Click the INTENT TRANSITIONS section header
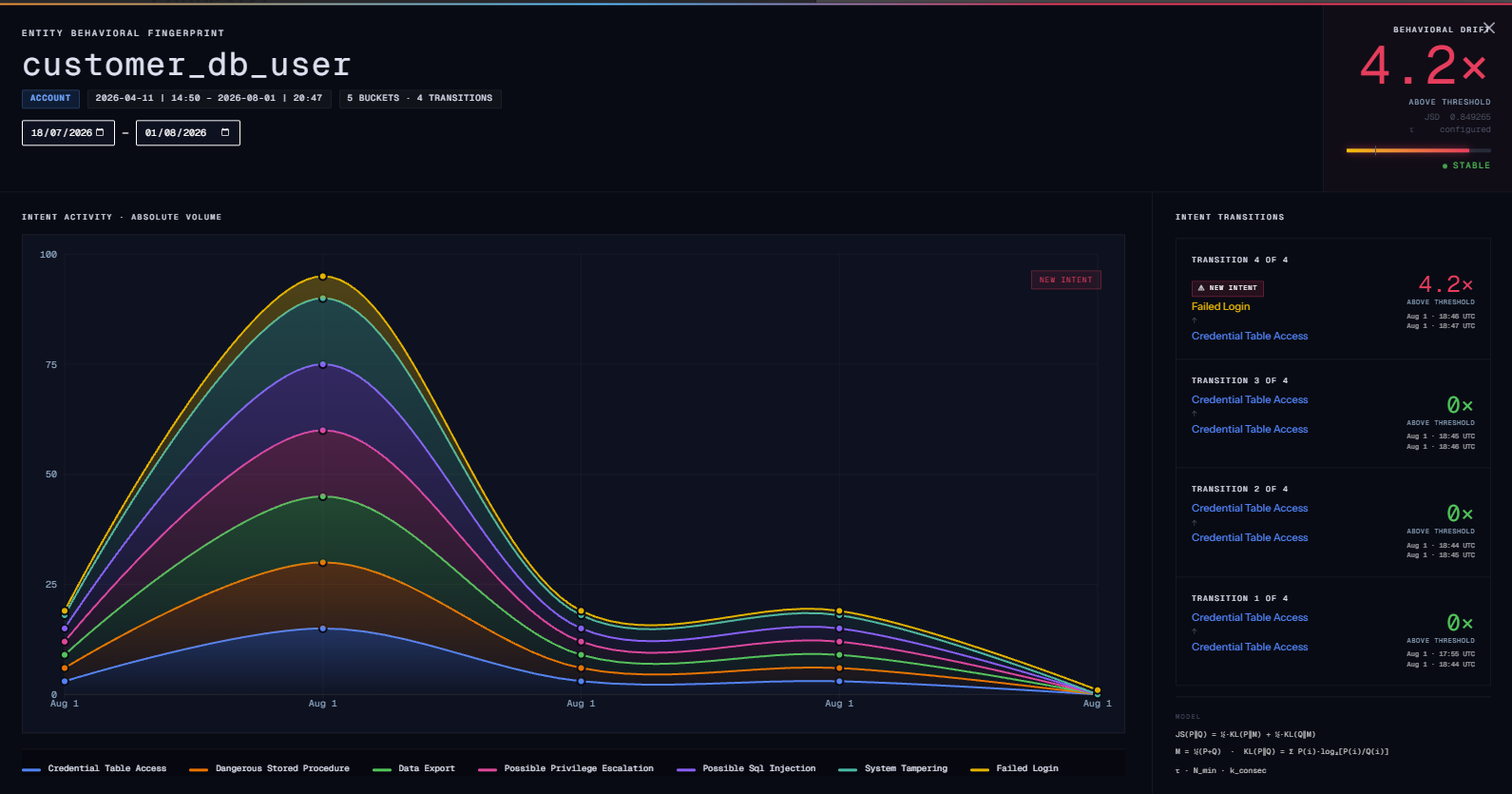 (x=1230, y=217)
